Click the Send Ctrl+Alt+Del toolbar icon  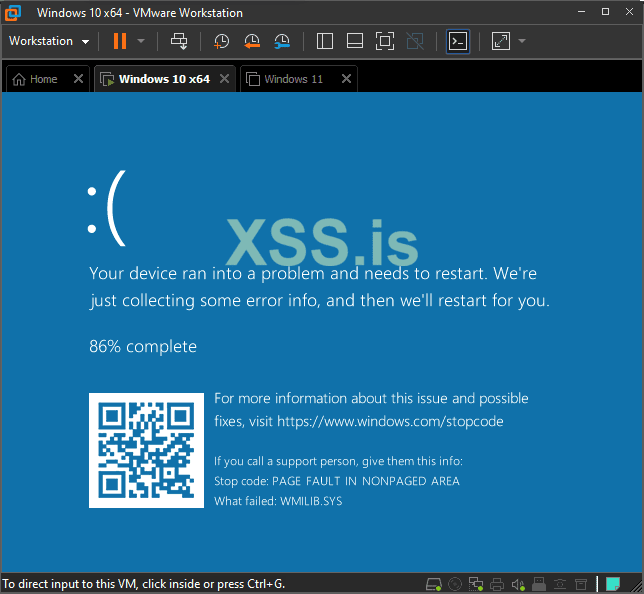click(179, 41)
